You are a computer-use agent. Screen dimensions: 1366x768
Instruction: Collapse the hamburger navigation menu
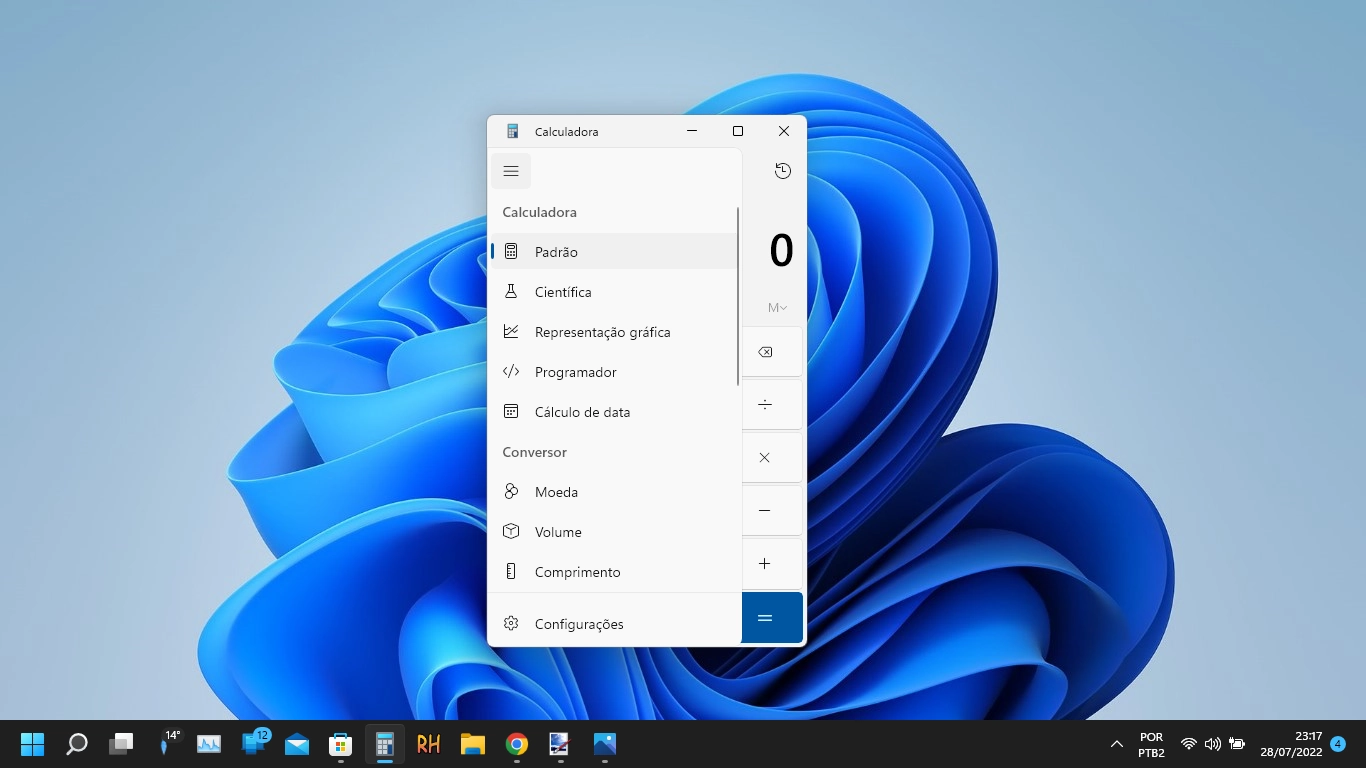click(511, 171)
